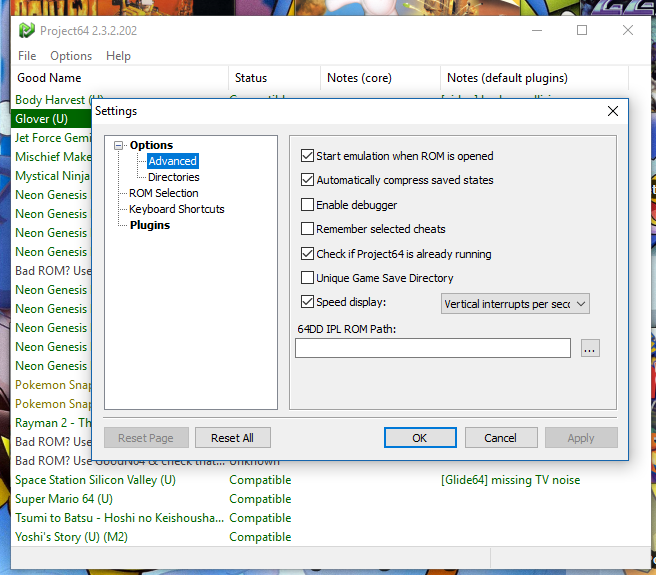The image size is (656, 575).
Task: Go to ROM Selection settings
Action: (164, 193)
